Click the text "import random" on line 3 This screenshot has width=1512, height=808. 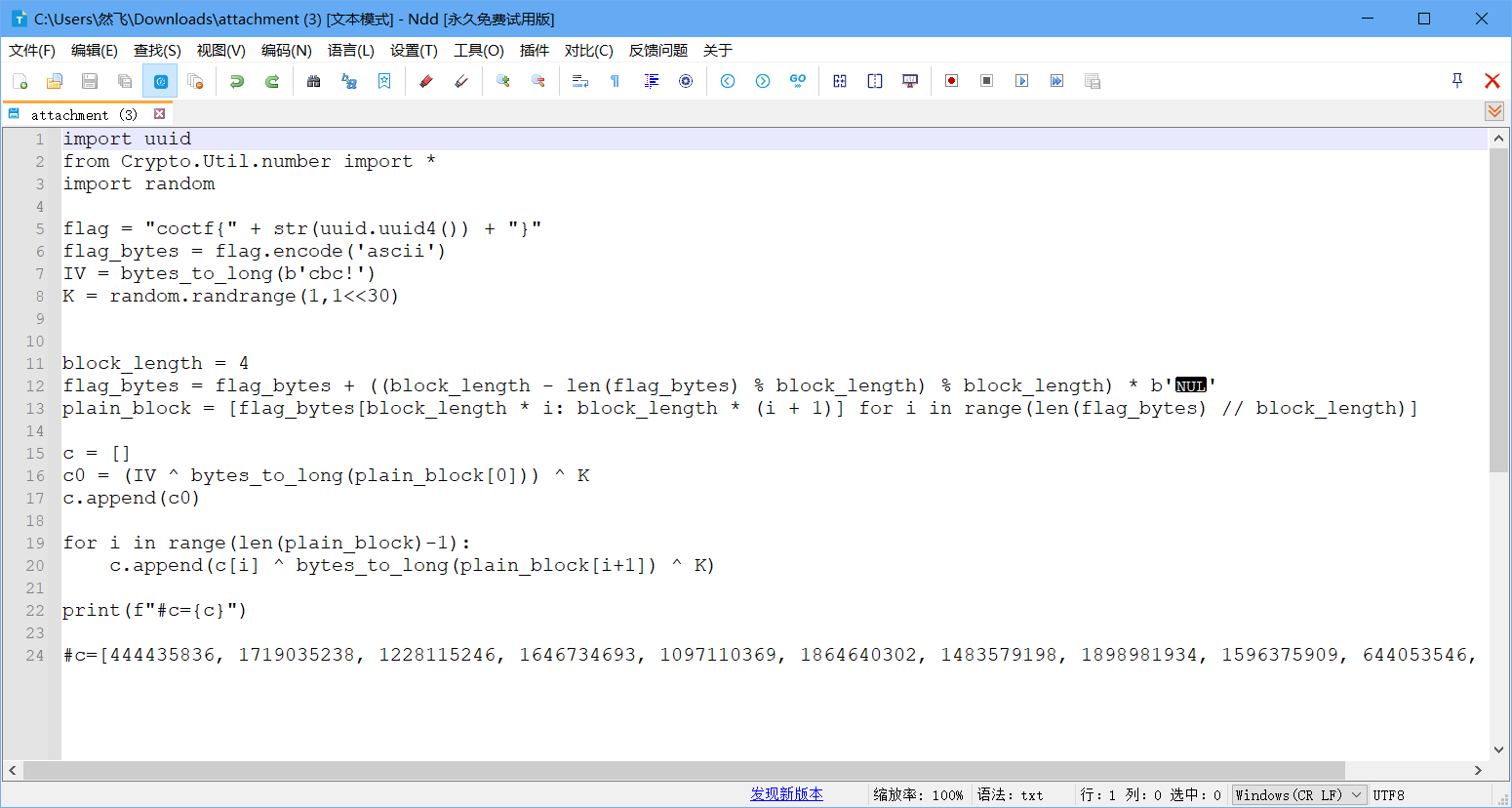[x=139, y=183]
